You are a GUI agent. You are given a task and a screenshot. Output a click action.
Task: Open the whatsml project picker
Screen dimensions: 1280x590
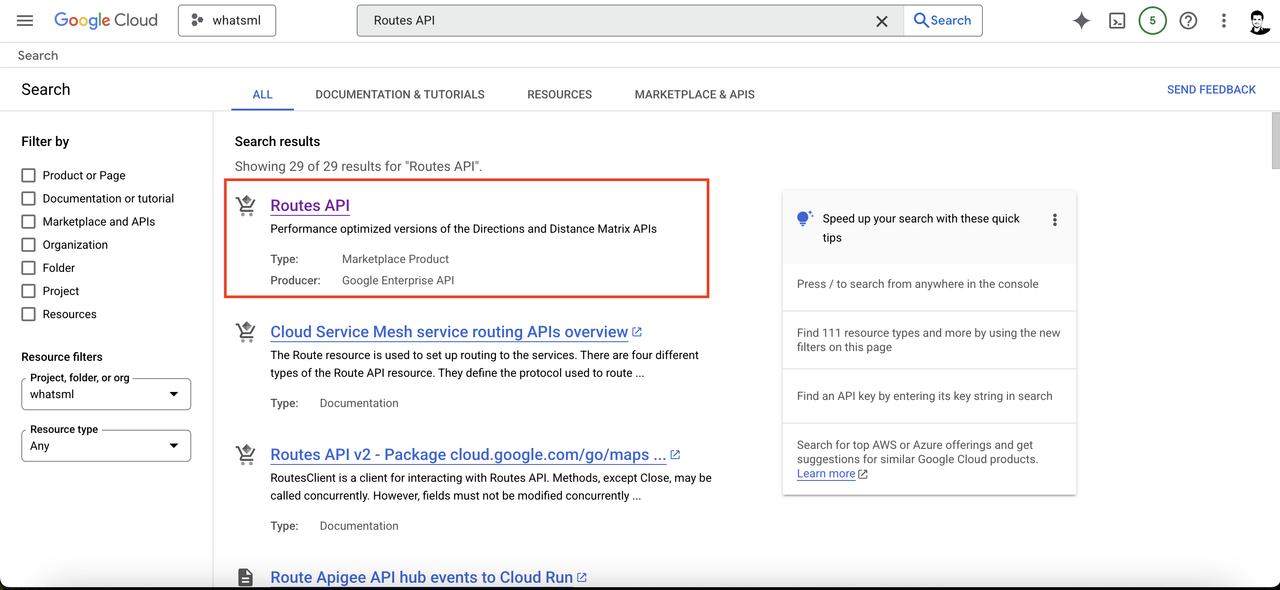pyautogui.click(x=227, y=20)
